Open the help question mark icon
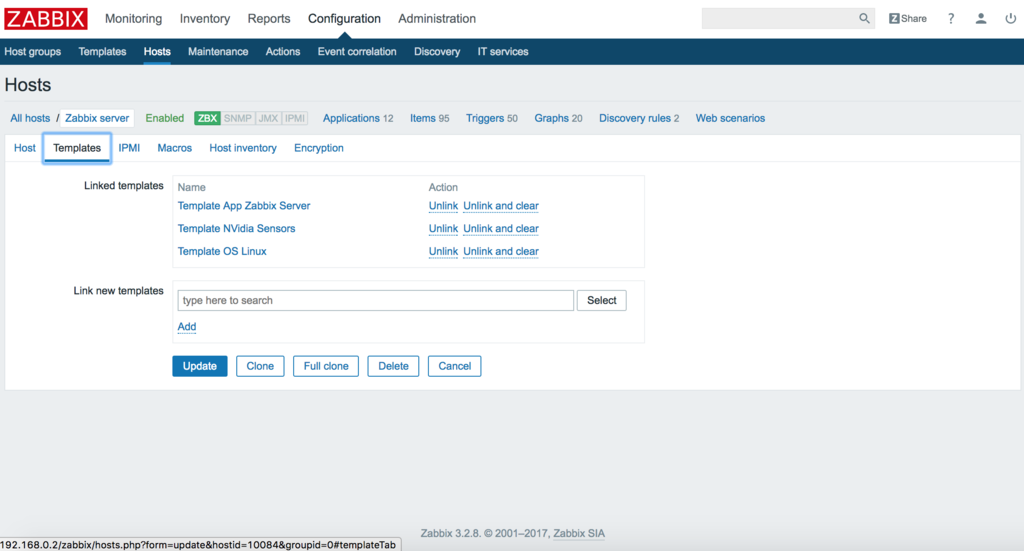Screen dimensions: 1024x551 pyautogui.click(x=951, y=18)
